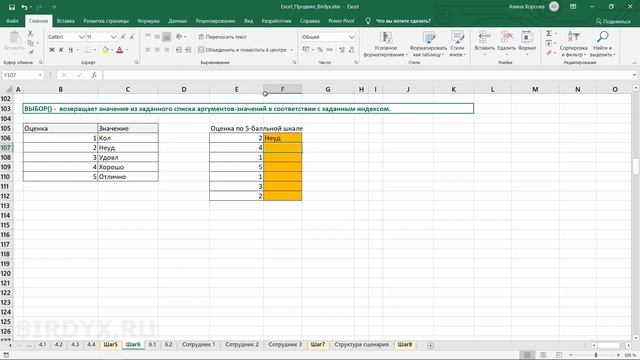Image resolution: width=640 pixels, height=360 pixels.
Task: Open the Структура сценария sheet tab
Action: [361, 344]
